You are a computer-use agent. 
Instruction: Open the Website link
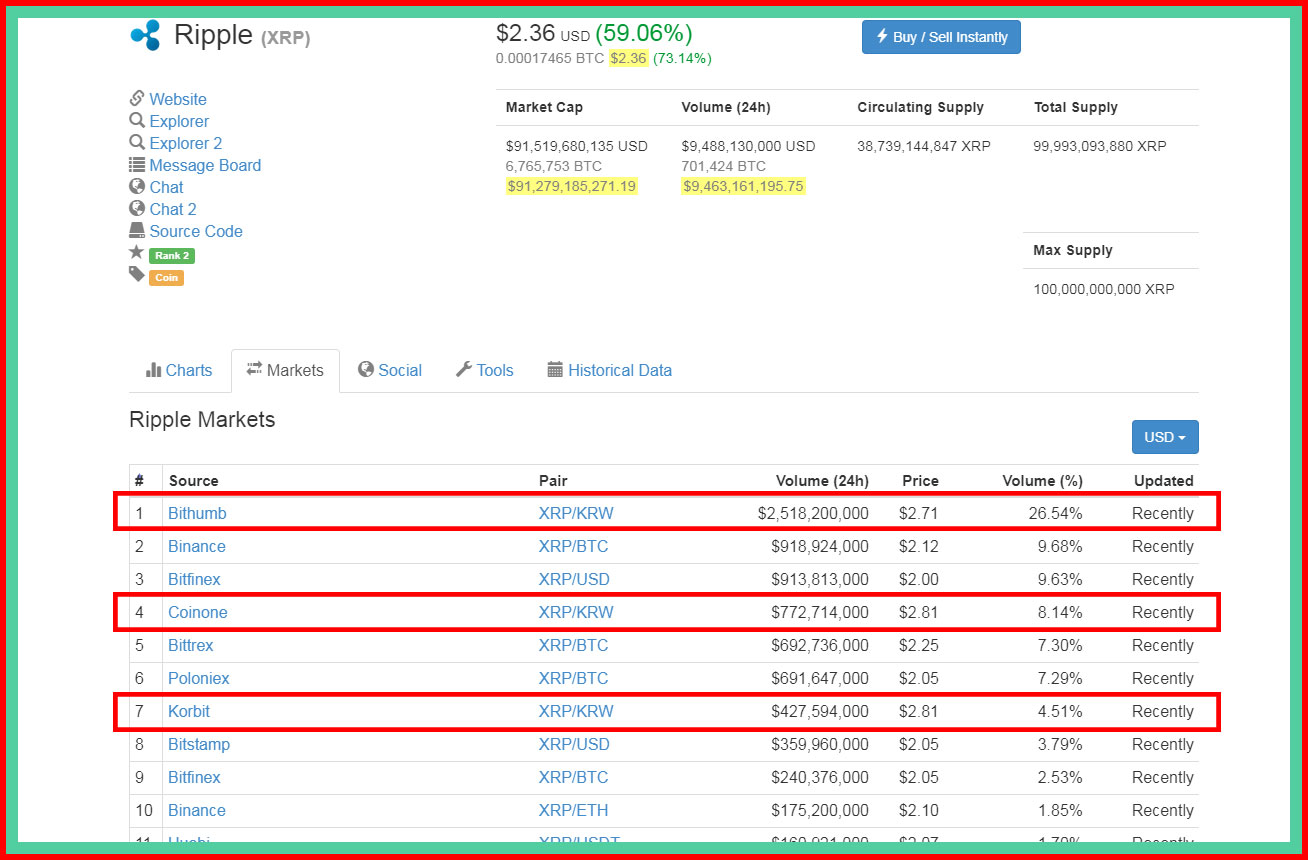[178, 99]
